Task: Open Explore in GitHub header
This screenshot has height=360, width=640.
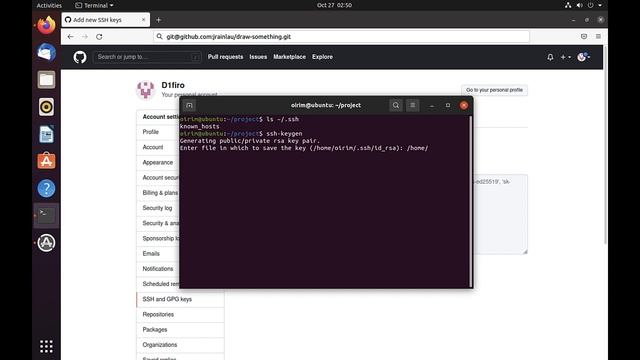Action: 322,57
